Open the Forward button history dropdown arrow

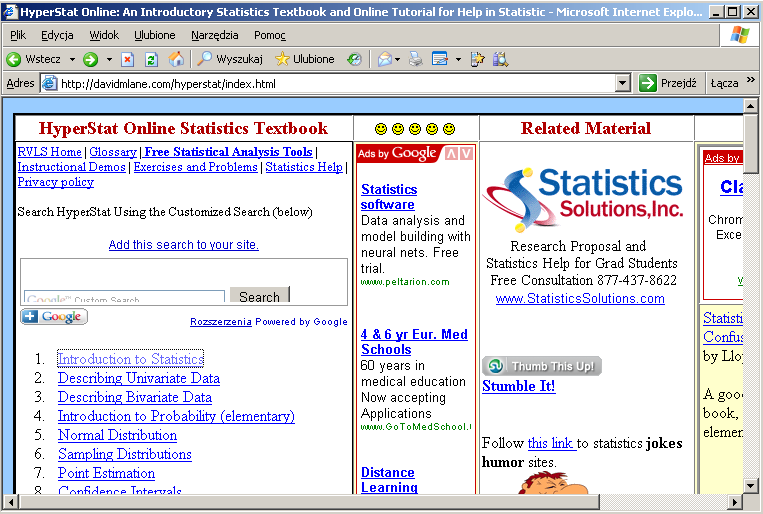coord(109,59)
